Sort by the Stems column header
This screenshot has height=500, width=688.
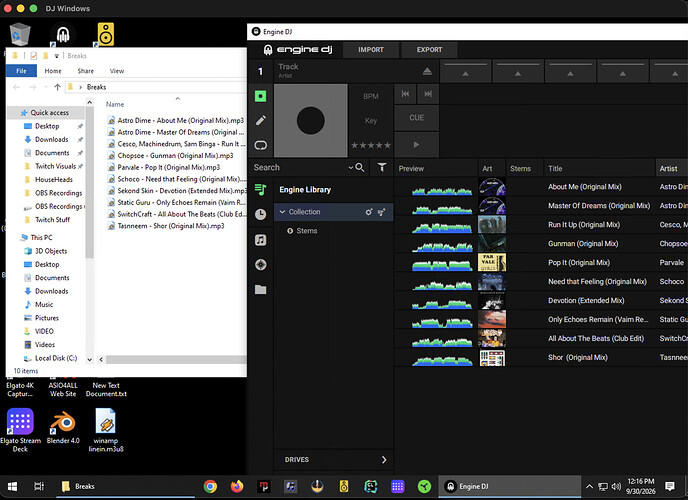pyautogui.click(x=520, y=168)
